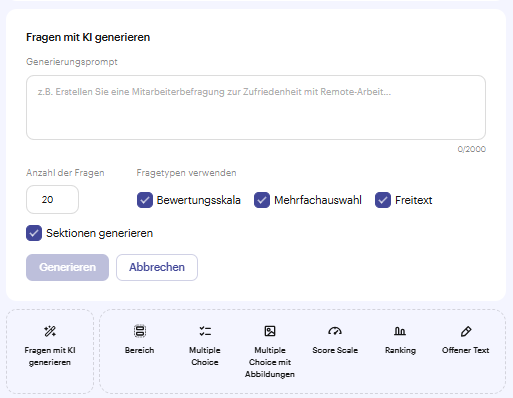Screen dimensions: 513x398
Task: Focus the Generierungsprompt text area
Action: click(x=256, y=107)
